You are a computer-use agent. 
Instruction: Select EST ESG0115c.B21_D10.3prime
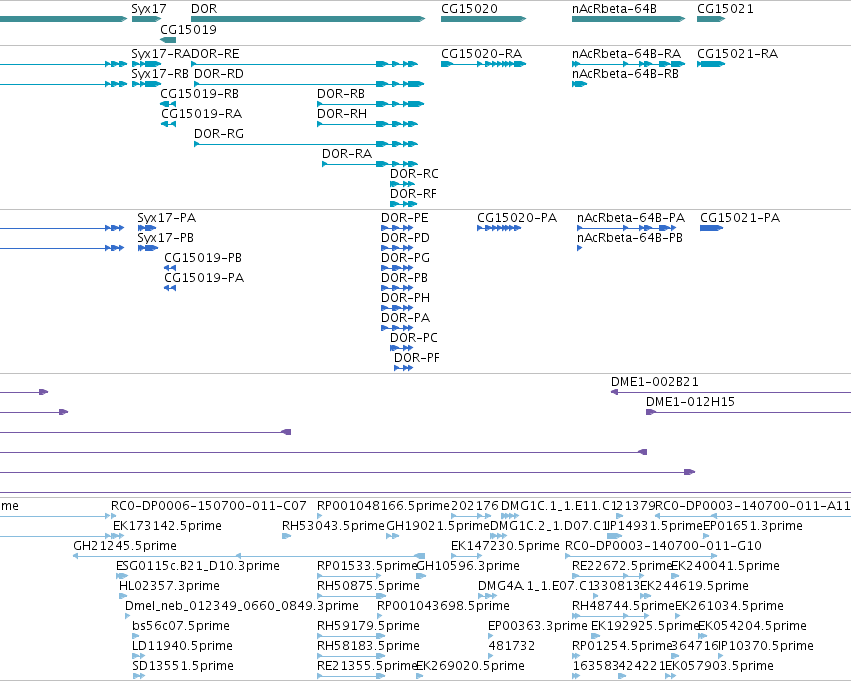[x=122, y=576]
